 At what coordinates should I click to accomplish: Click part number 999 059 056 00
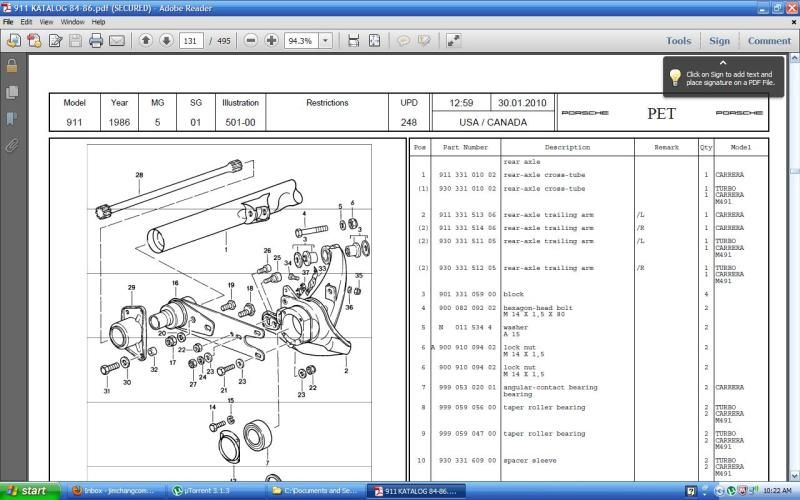click(x=467, y=408)
